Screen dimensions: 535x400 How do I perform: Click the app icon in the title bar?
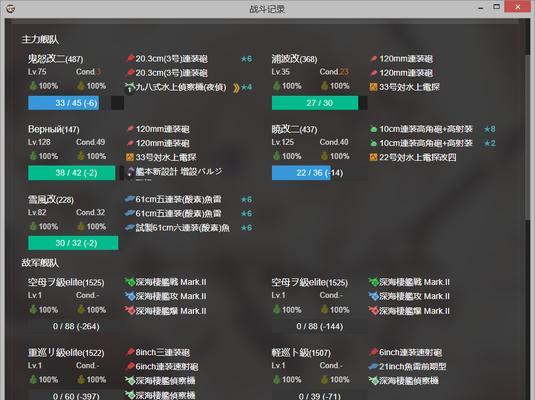10,9
